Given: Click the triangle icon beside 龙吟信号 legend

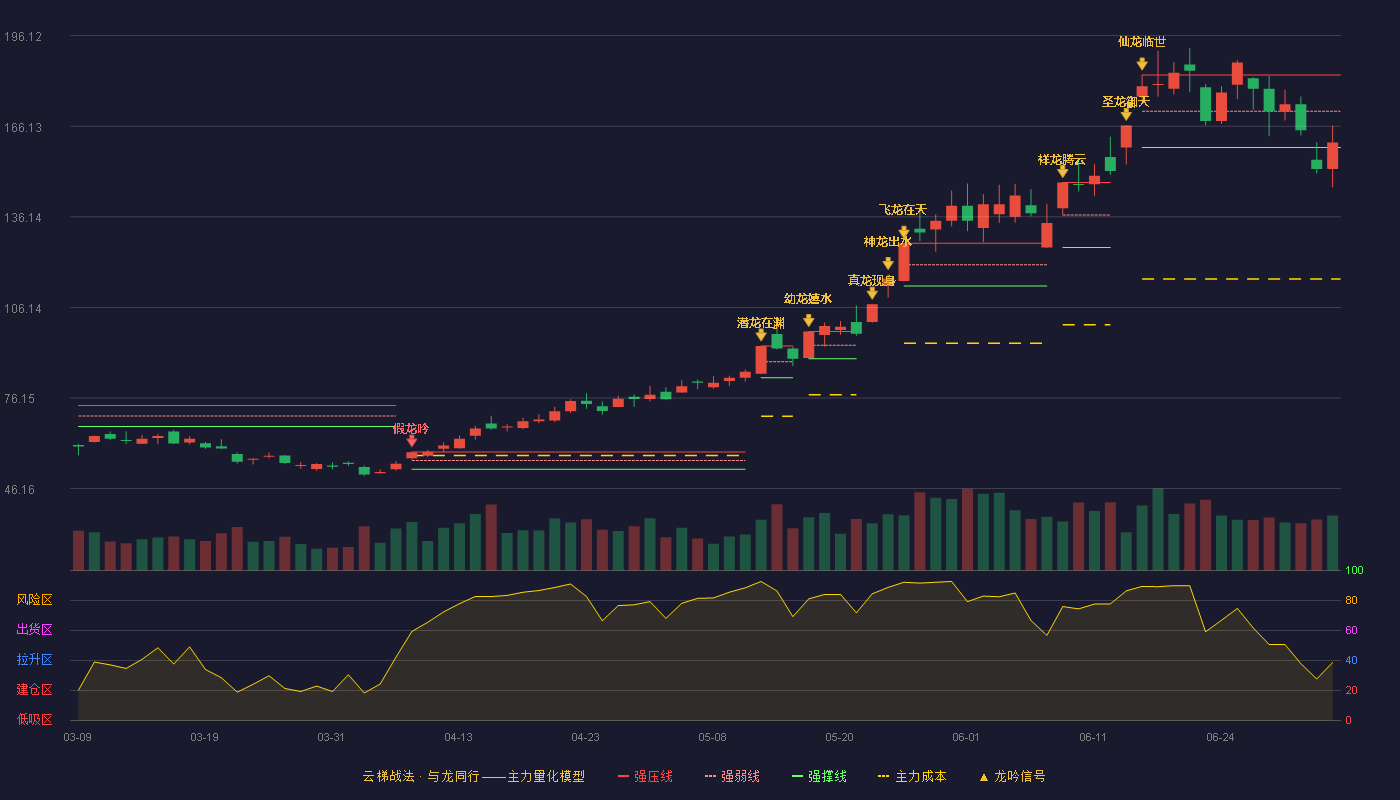Looking at the screenshot, I should [x=983, y=777].
